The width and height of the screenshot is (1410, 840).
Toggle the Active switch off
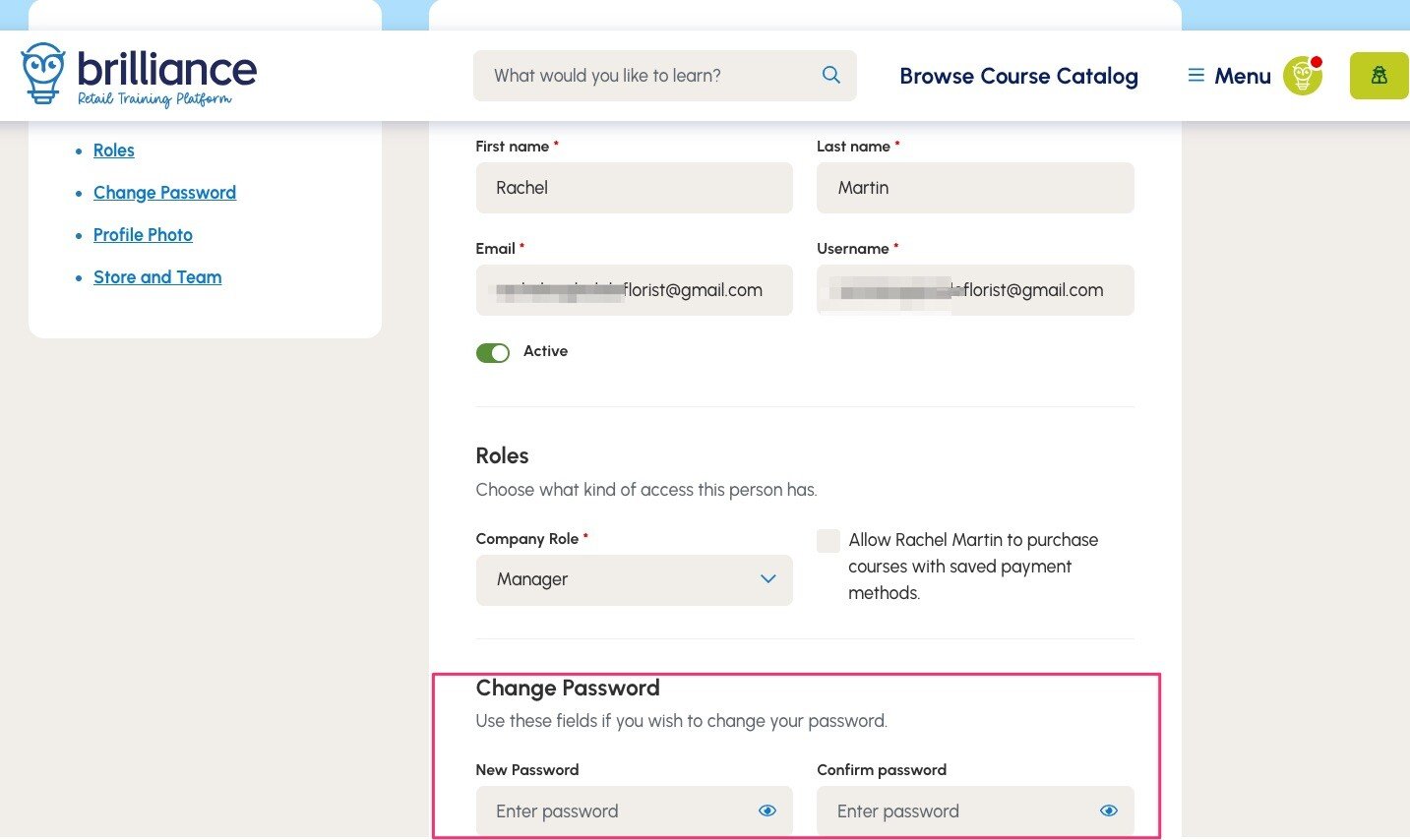click(x=493, y=352)
